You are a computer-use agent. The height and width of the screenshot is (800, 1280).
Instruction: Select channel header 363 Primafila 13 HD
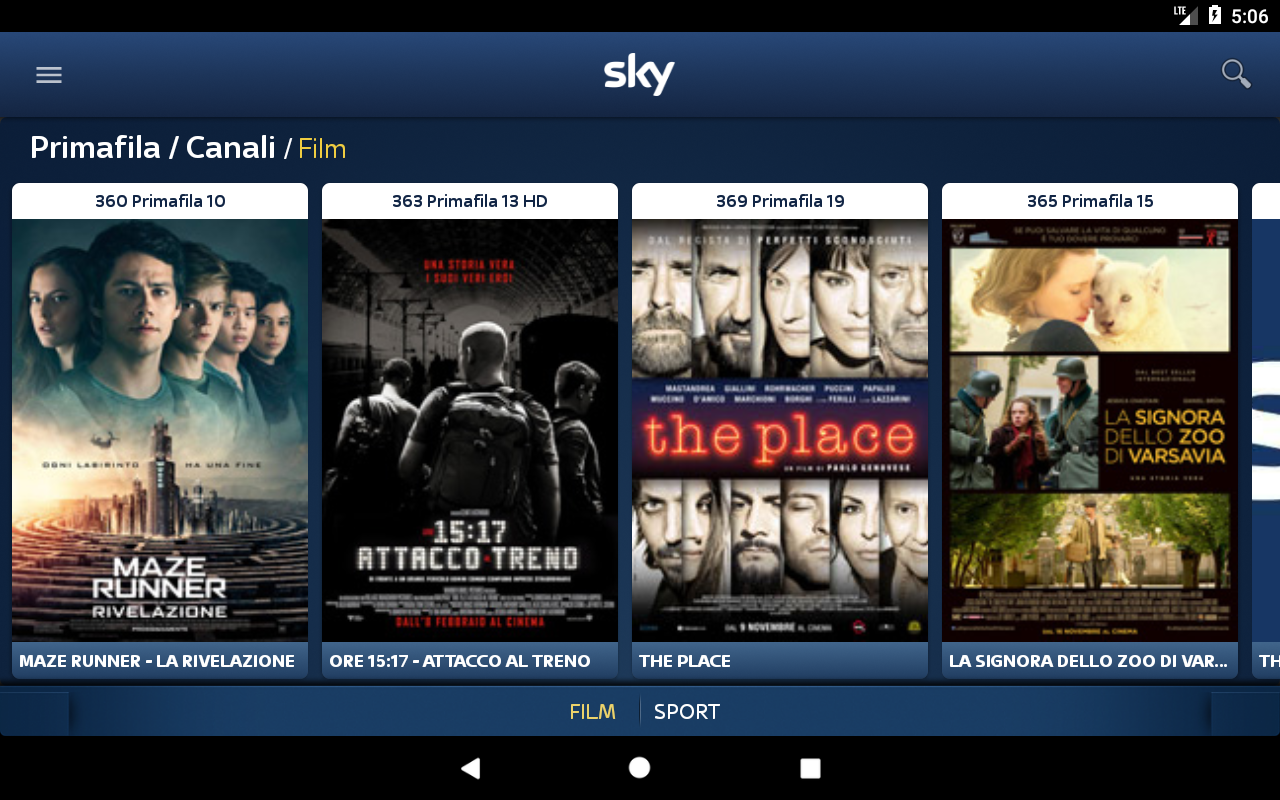point(470,201)
